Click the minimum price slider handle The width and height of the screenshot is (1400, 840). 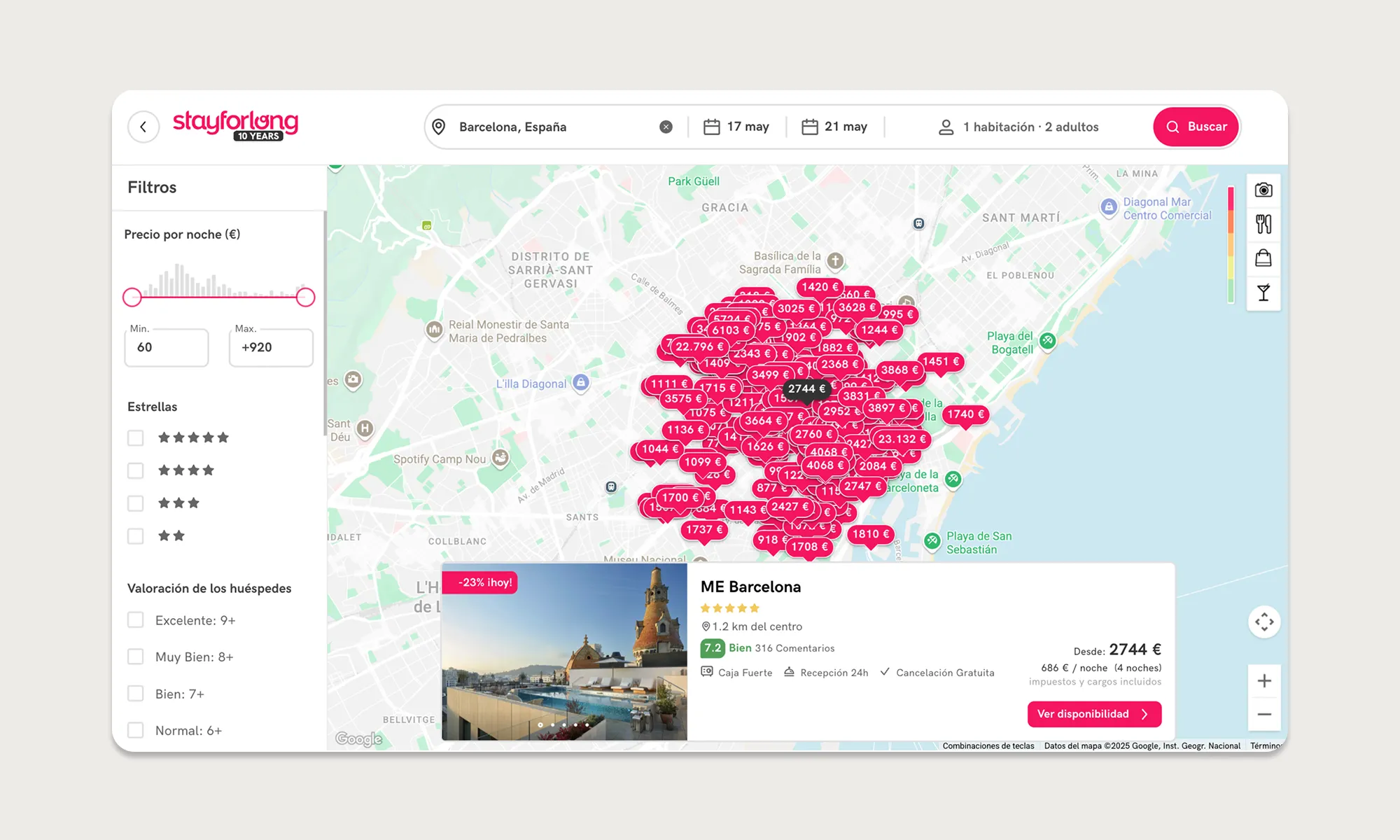coord(132,297)
